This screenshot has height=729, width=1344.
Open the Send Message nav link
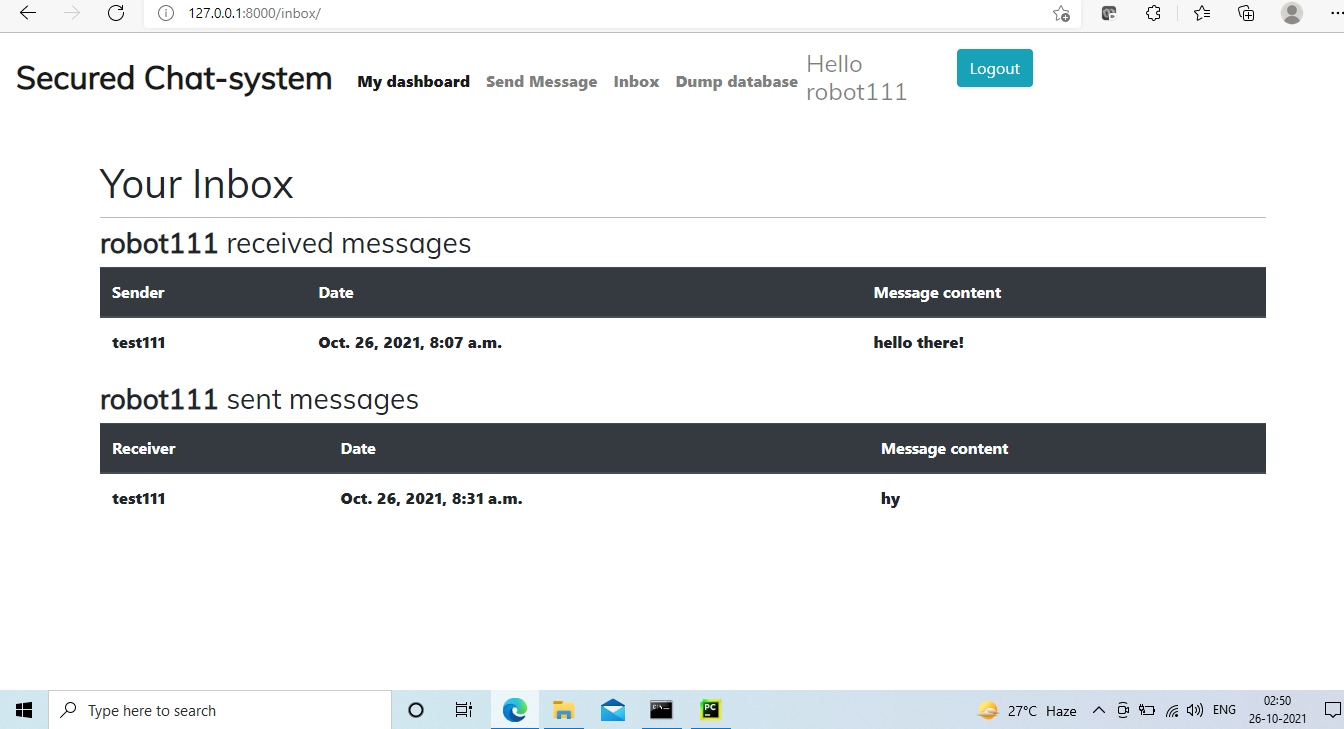(x=541, y=82)
